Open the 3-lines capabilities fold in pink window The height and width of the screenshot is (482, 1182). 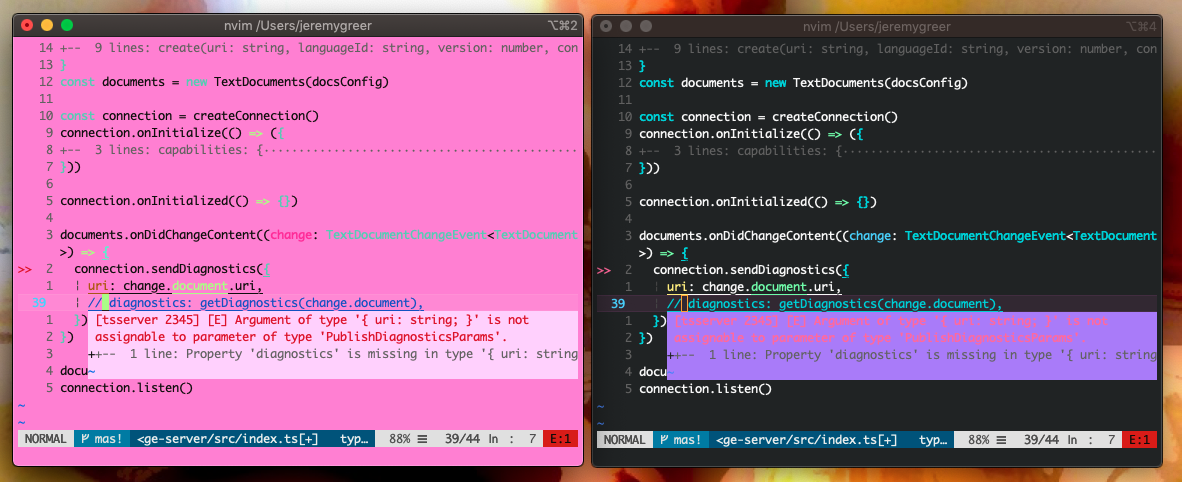click(319, 150)
